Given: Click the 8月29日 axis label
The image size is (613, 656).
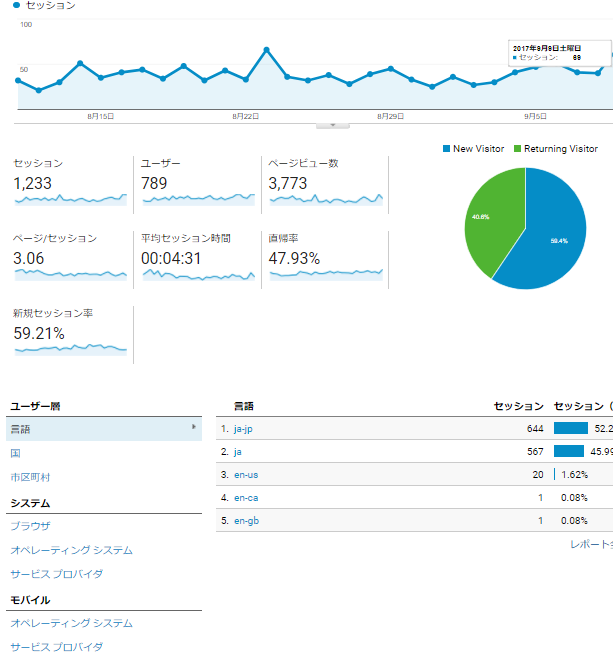Looking at the screenshot, I should pos(390,116).
